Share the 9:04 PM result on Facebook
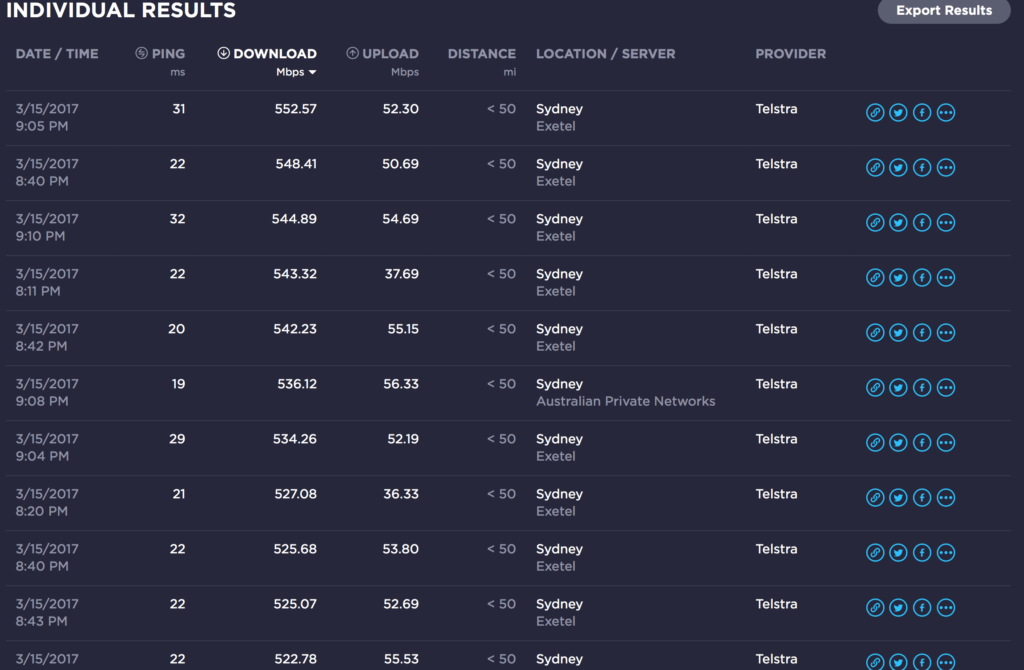Viewport: 1024px width, 670px height. [x=922, y=442]
